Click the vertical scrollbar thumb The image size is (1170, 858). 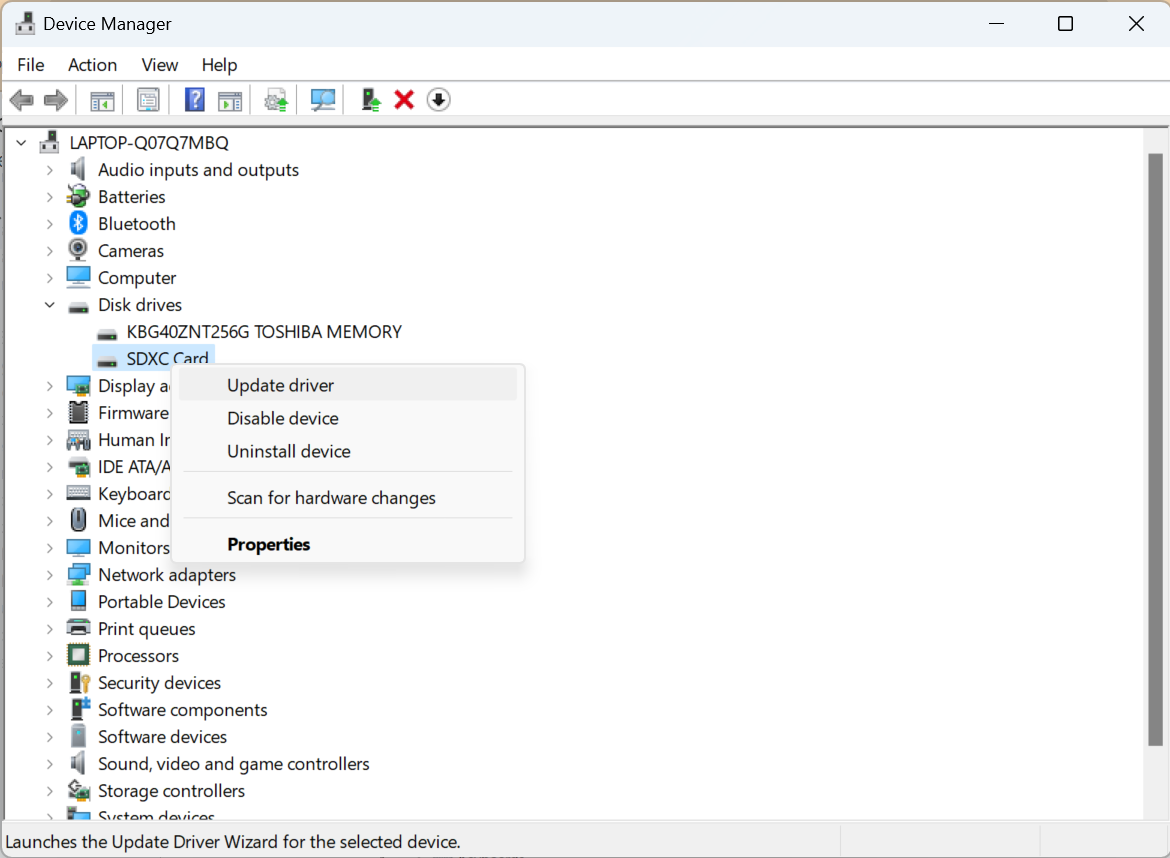tap(1155, 449)
